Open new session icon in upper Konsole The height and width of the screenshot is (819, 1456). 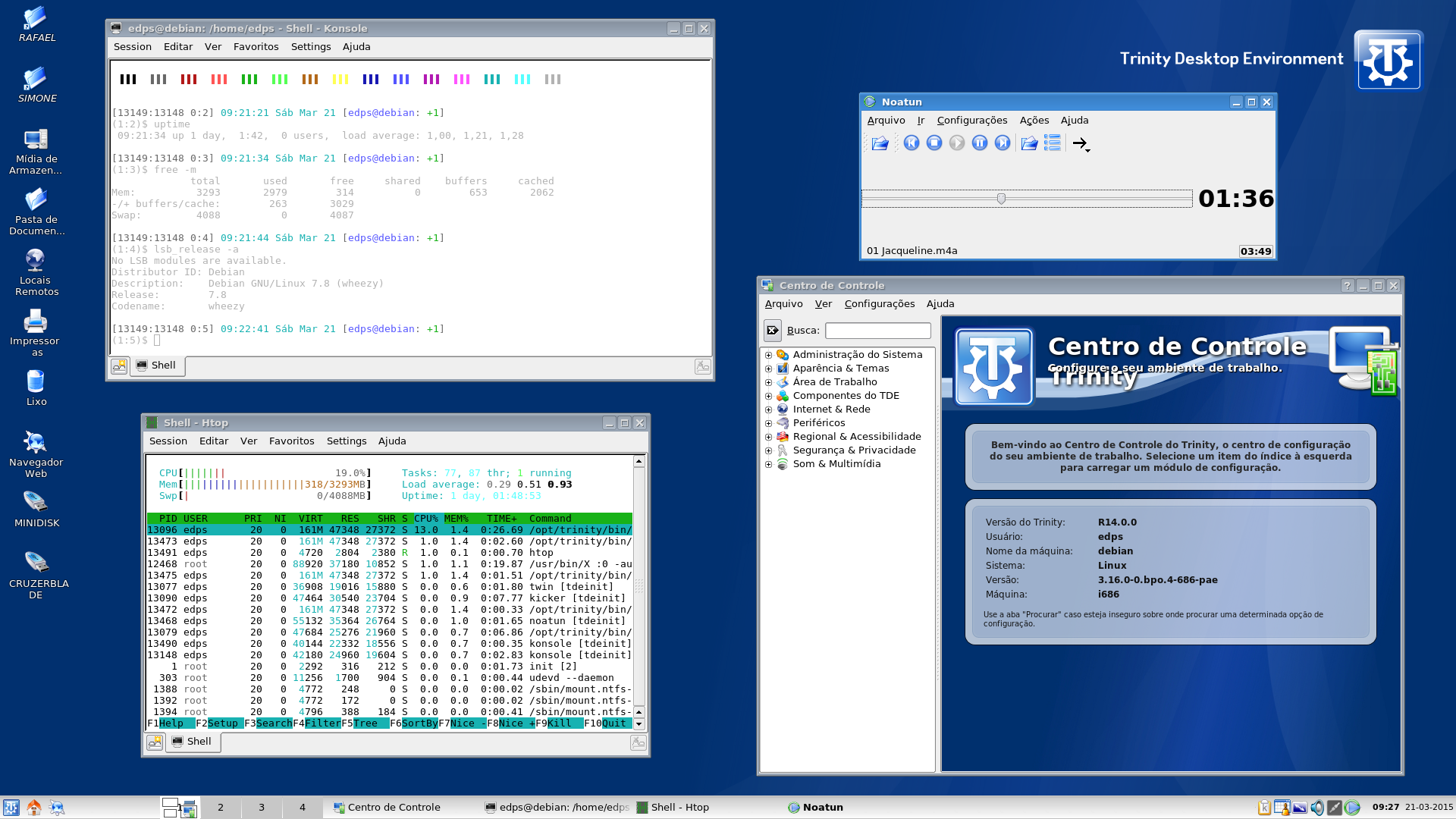pos(119,366)
